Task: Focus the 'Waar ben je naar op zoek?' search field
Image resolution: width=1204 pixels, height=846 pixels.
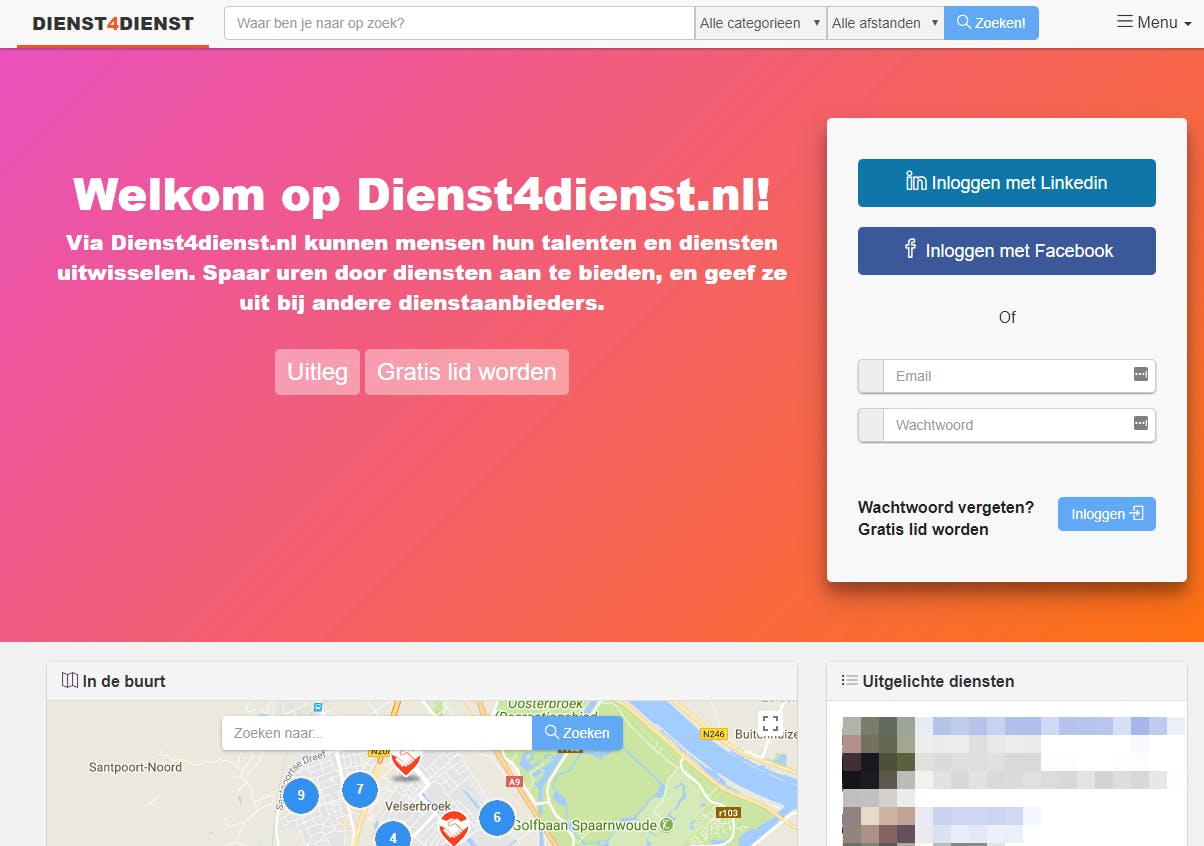Action: (x=459, y=23)
